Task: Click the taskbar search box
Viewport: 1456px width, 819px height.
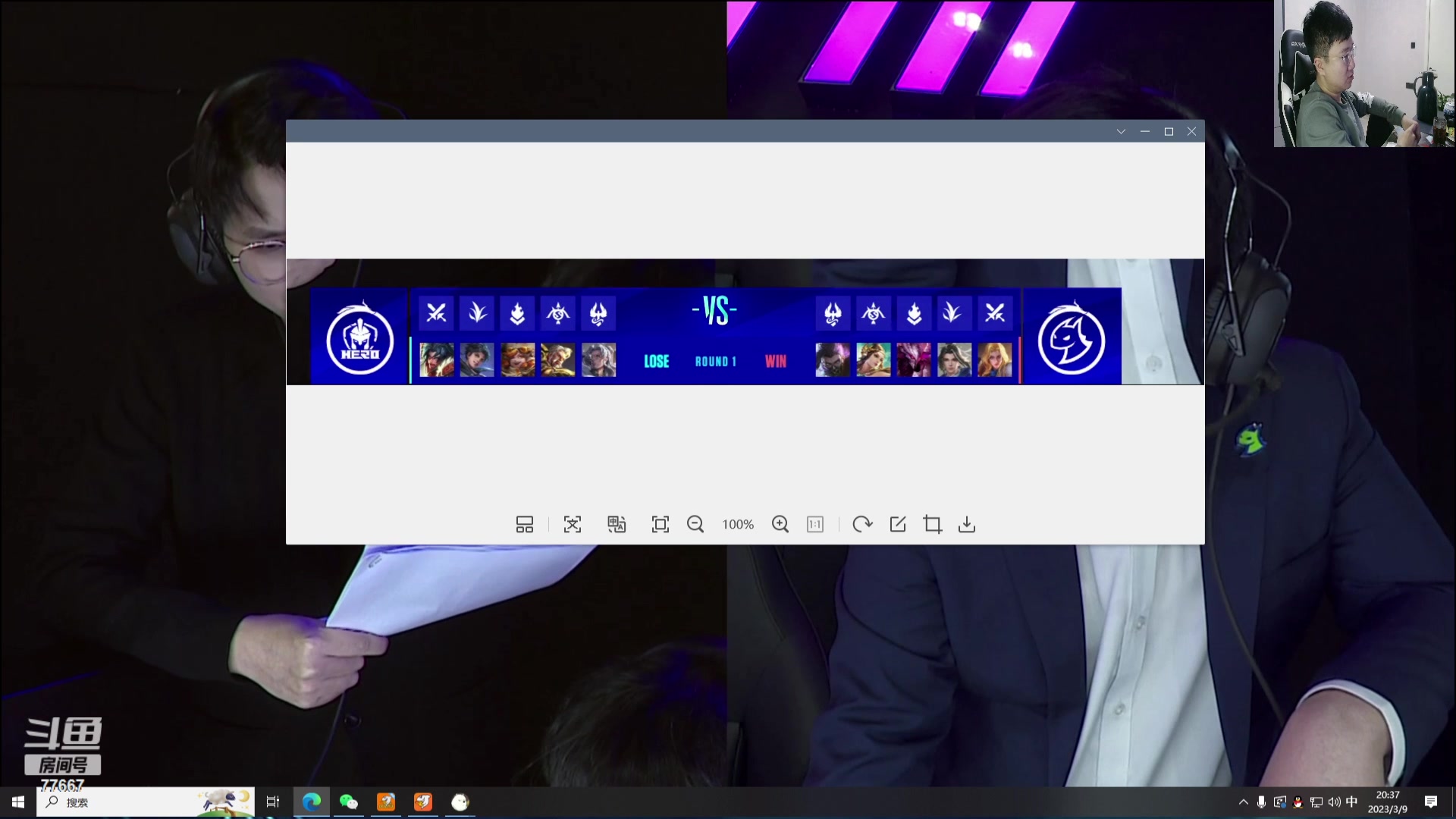Action: point(146,802)
